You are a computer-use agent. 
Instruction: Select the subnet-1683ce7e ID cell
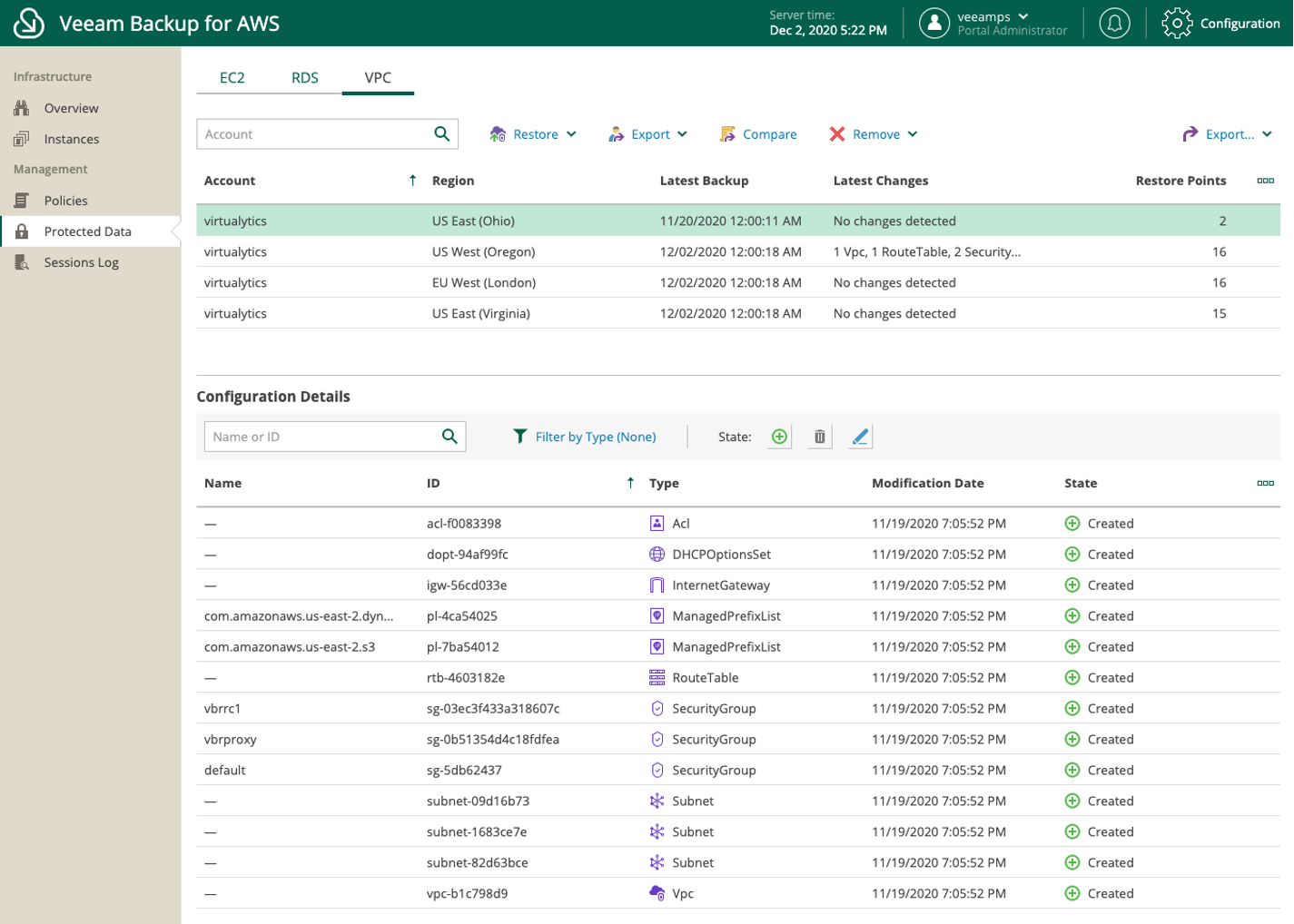tap(477, 831)
